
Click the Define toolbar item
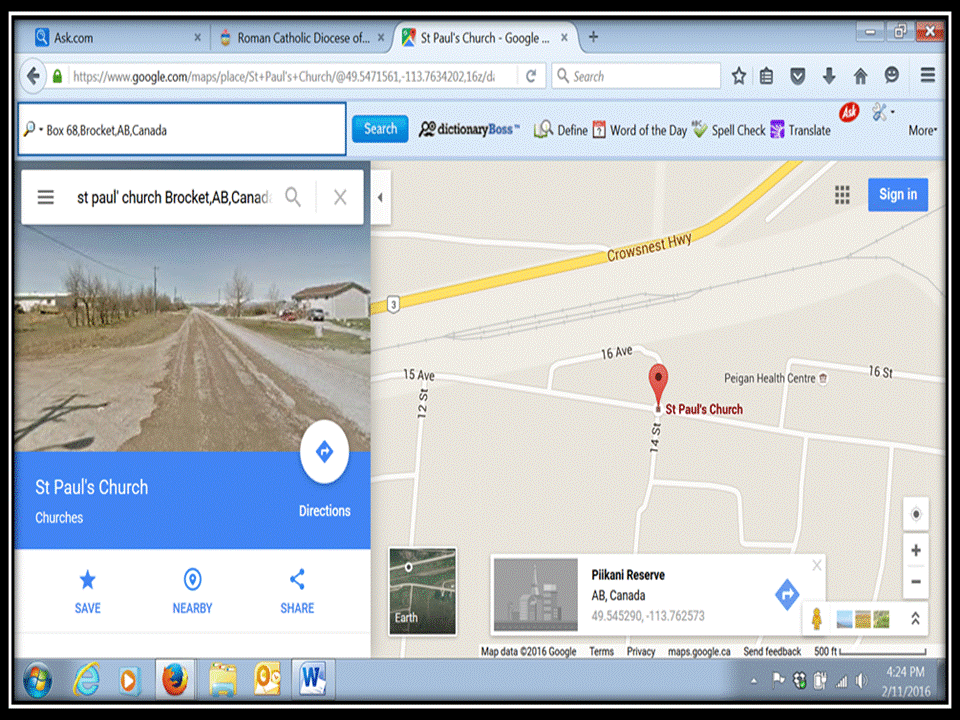tap(561, 130)
